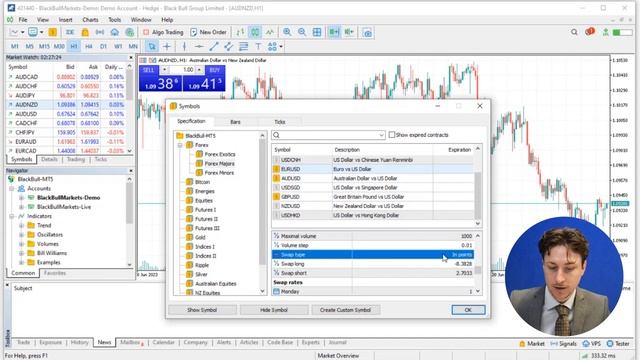This screenshot has height=360, width=640.
Task: Click the OK button in Symbols dialog
Action: pyautogui.click(x=468, y=310)
